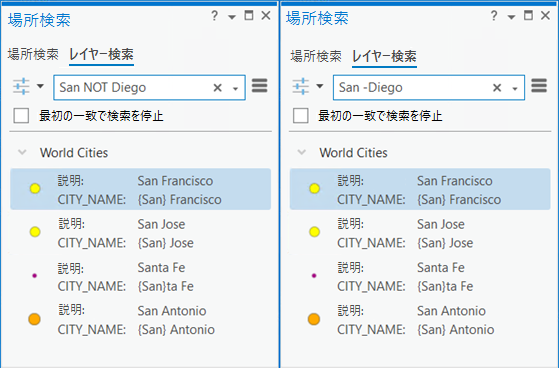The height and width of the screenshot is (368, 559).
Task: Open pane options menu in right pane
Action: pos(511,17)
